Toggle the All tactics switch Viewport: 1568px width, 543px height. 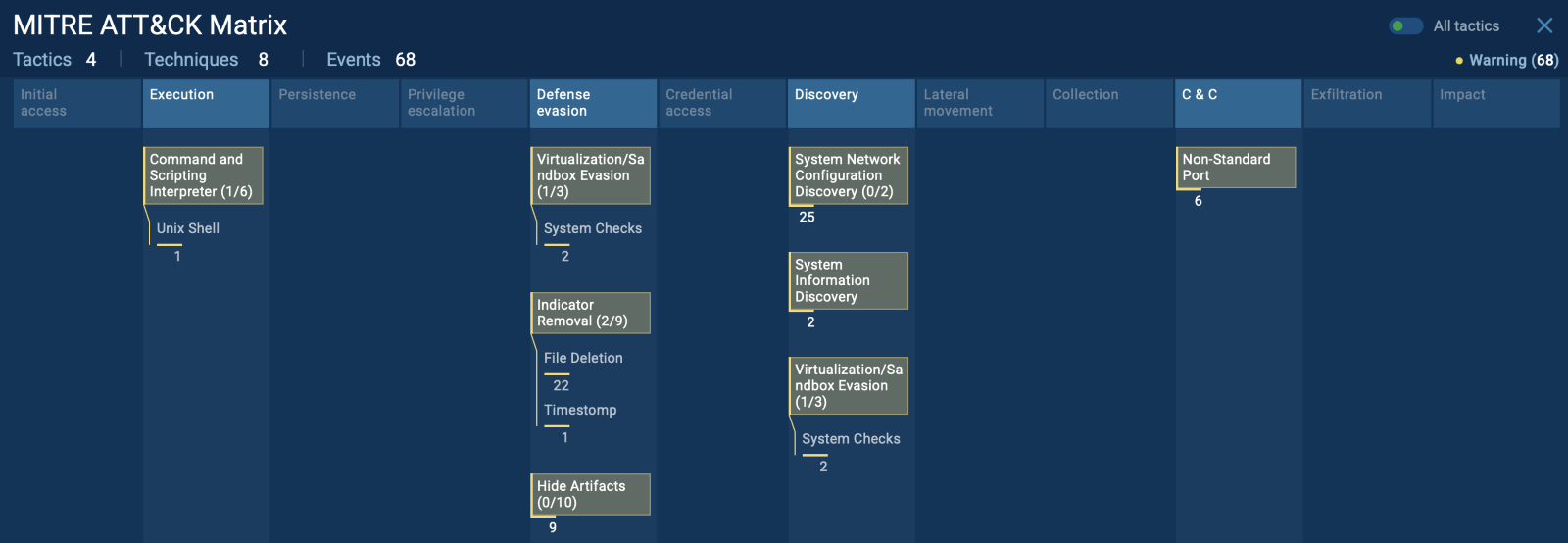tap(1406, 25)
